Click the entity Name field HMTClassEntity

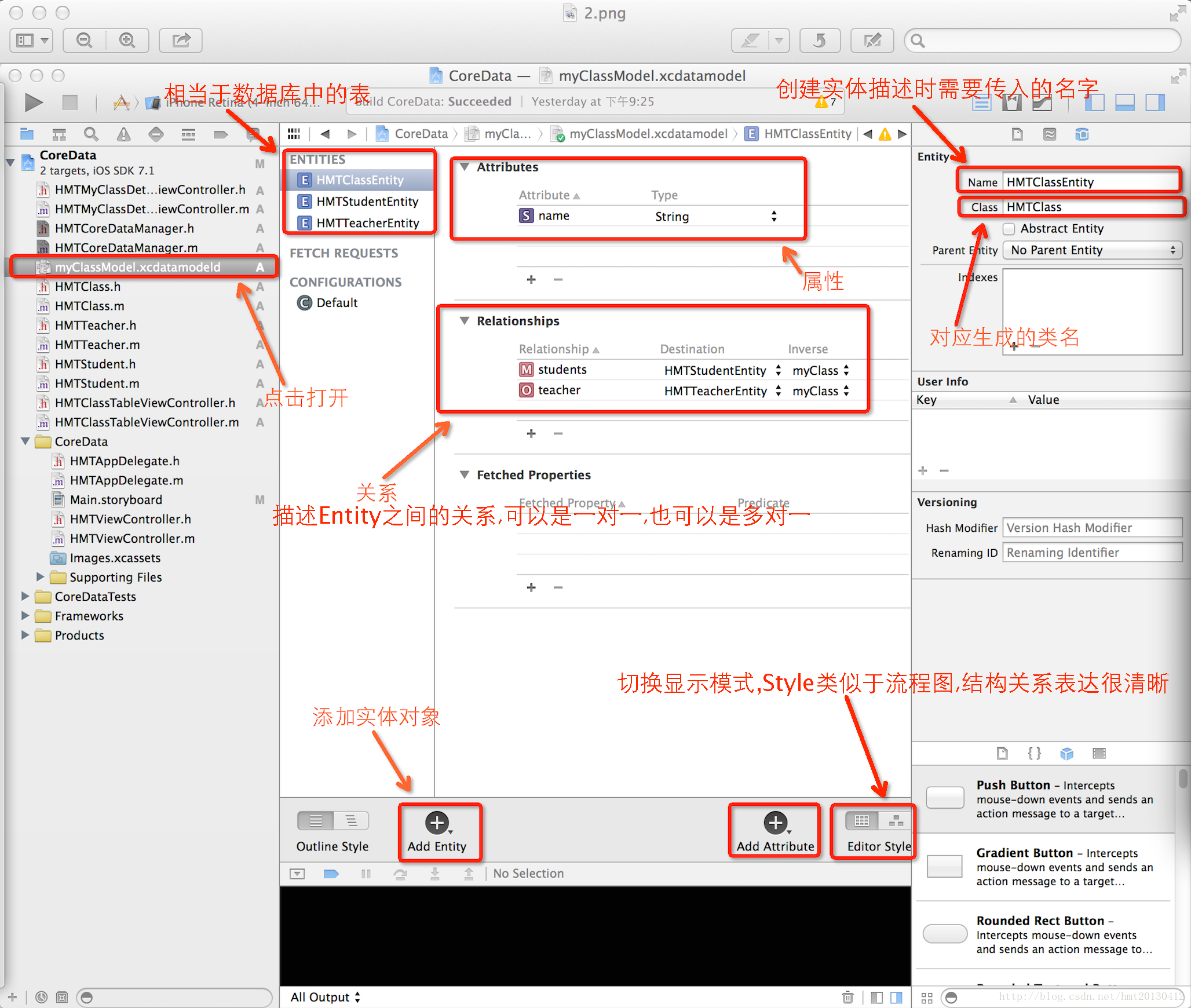tap(1091, 182)
